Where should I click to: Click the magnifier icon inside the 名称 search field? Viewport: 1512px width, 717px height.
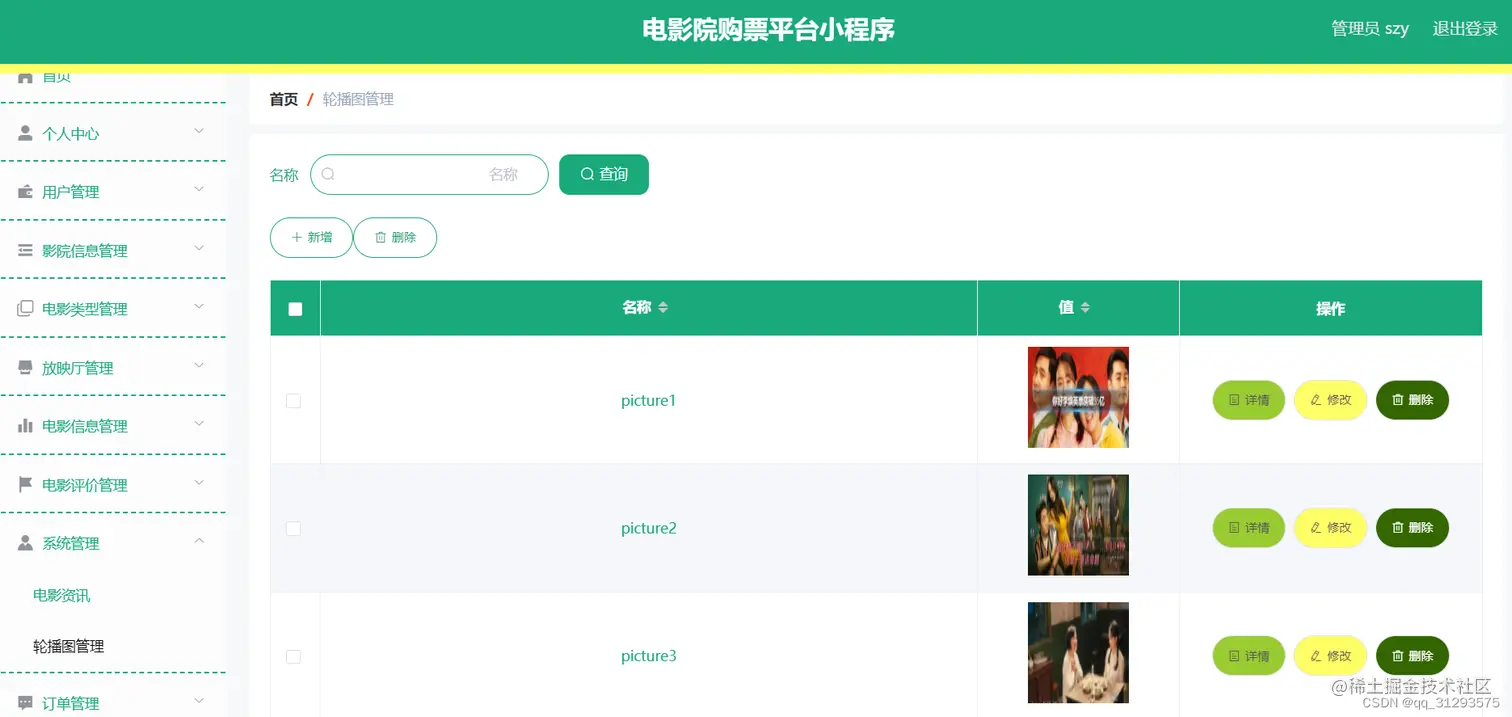[x=328, y=174]
